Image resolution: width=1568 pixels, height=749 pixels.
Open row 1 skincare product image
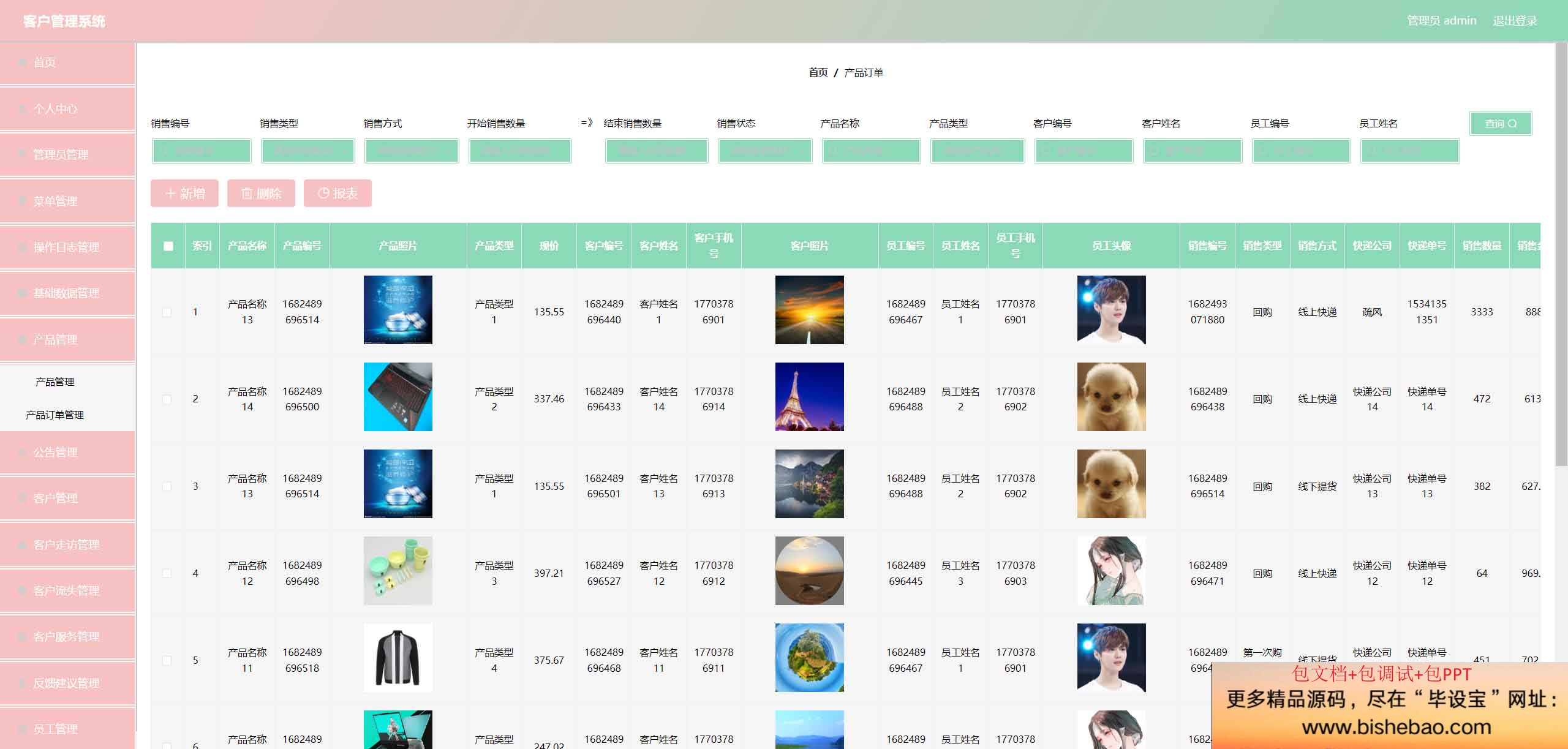(398, 310)
